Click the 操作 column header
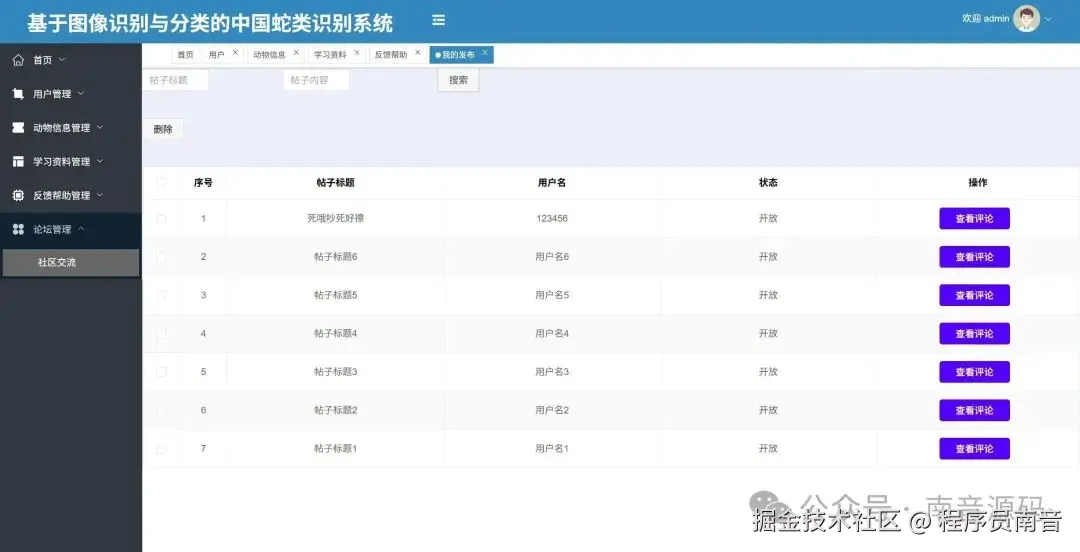 pyautogui.click(x=977, y=183)
